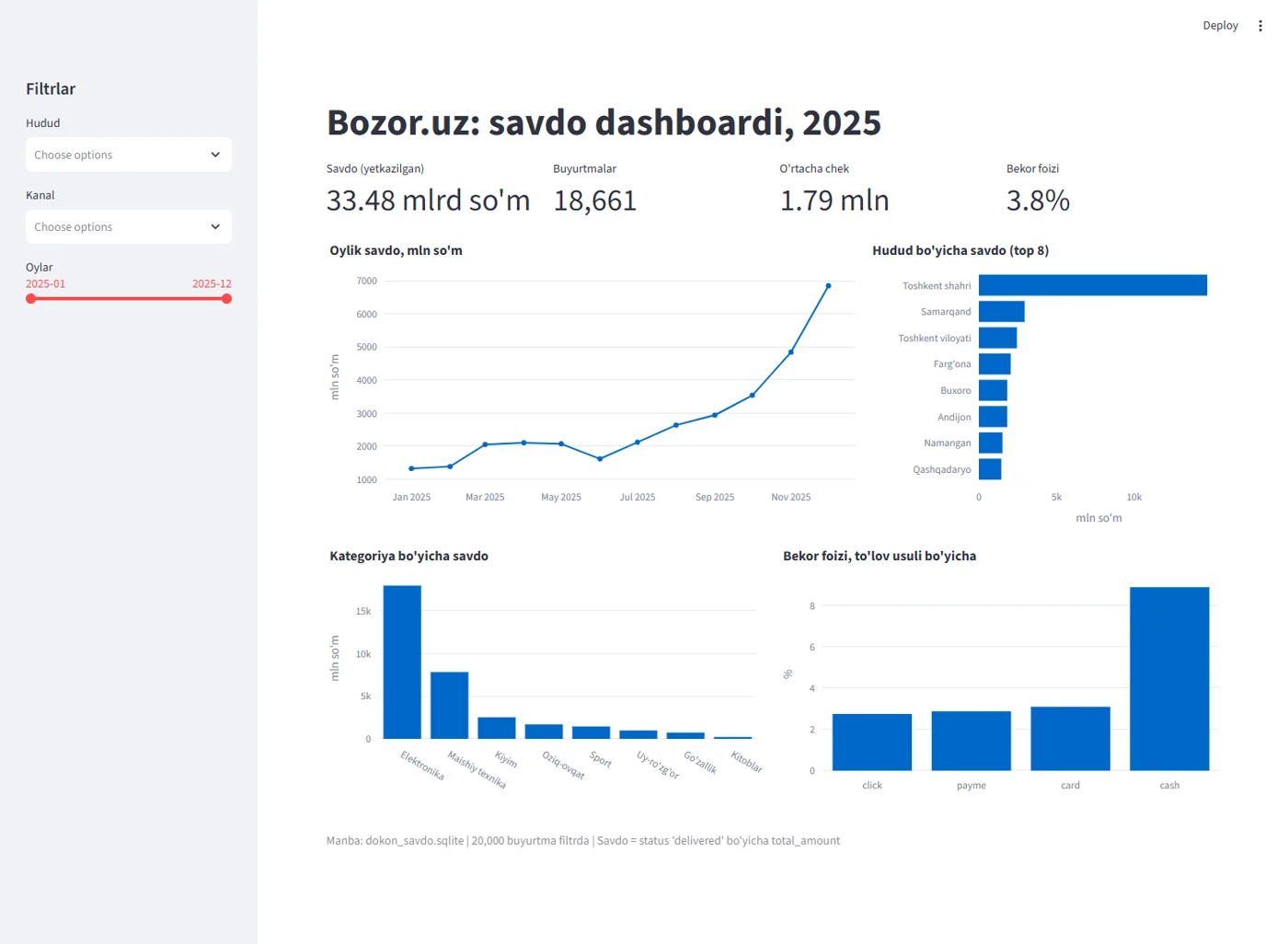The width and height of the screenshot is (1288, 944).
Task: Click the 18,661 Buyurtmalar metric value
Action: pyautogui.click(x=594, y=201)
